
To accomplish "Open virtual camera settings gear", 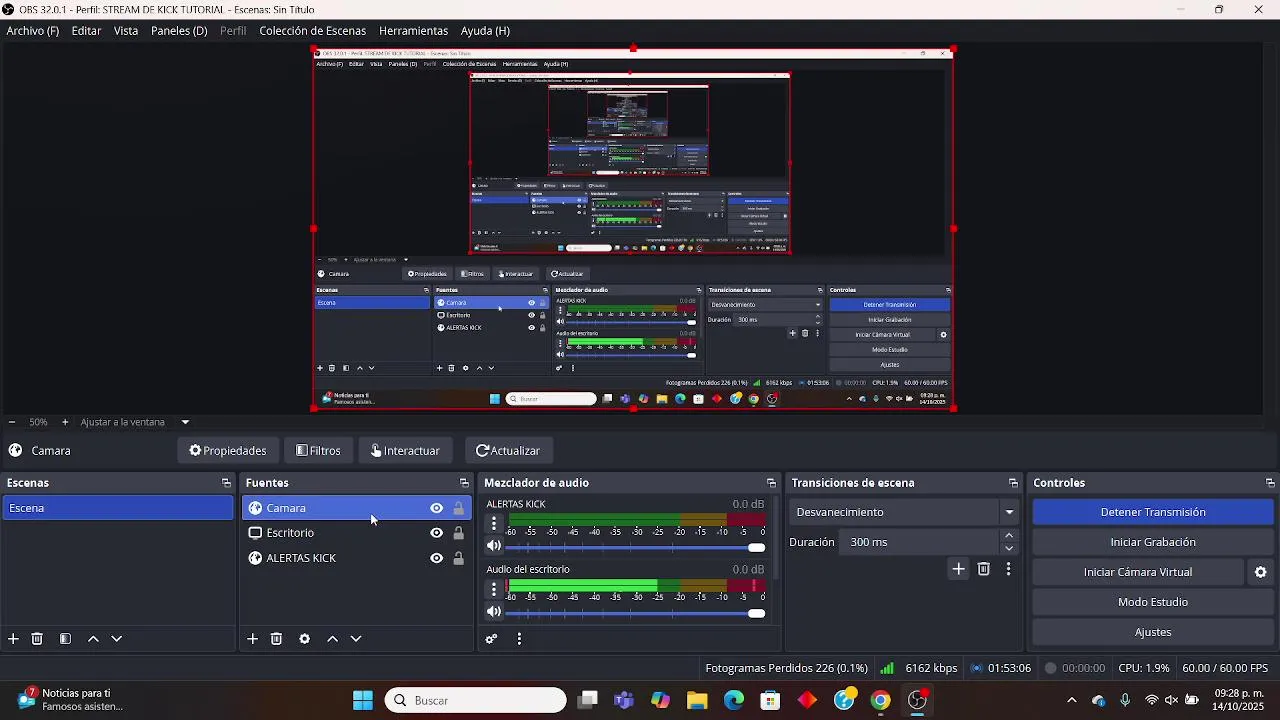I will pos(1261,572).
